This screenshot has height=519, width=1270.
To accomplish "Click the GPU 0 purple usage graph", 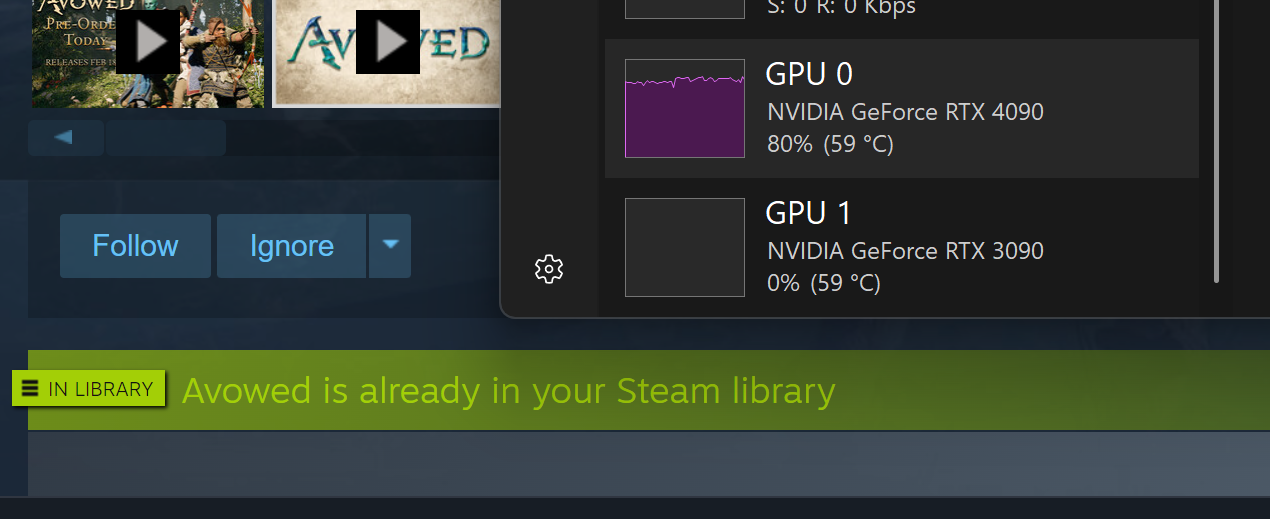I will (685, 108).
